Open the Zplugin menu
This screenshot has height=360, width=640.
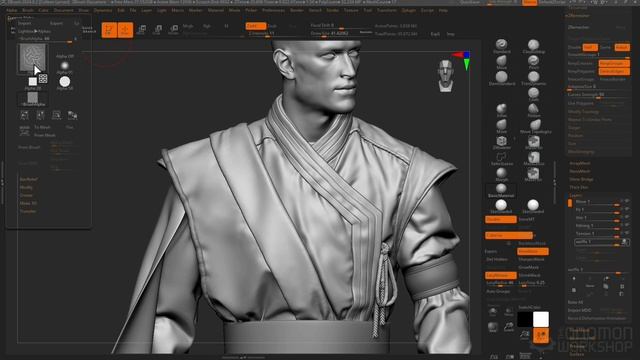pyautogui.click(x=408, y=10)
